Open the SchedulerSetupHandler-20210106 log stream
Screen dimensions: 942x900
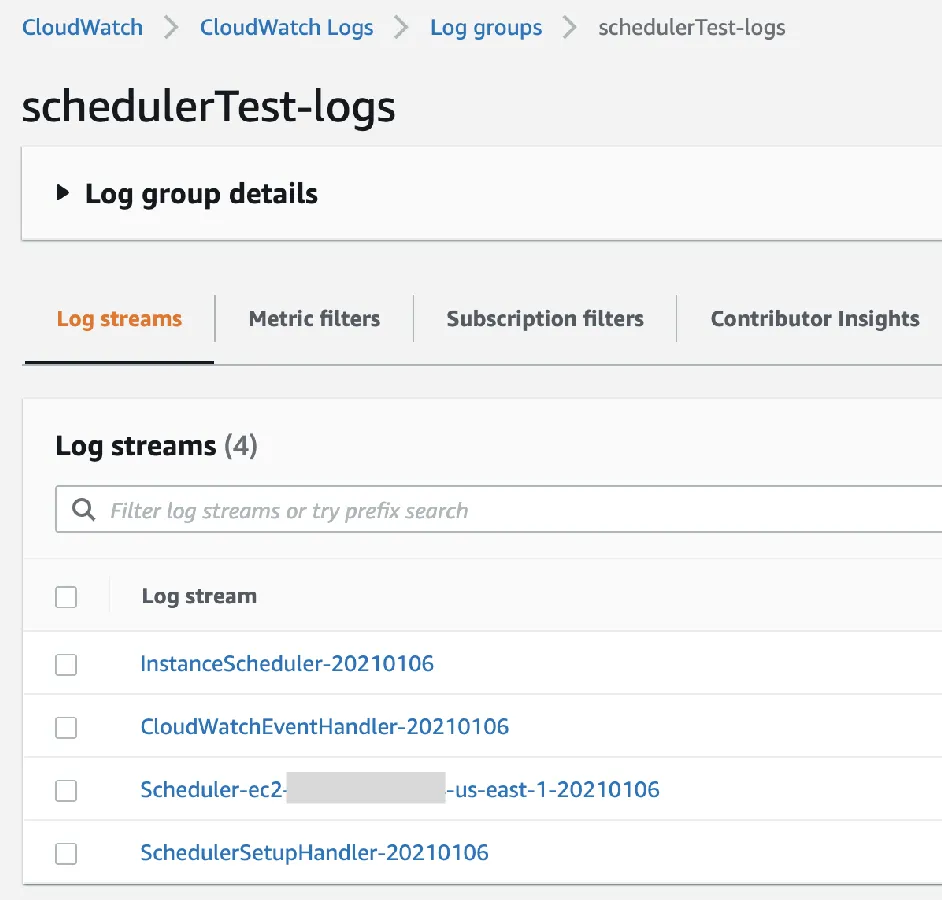click(314, 853)
